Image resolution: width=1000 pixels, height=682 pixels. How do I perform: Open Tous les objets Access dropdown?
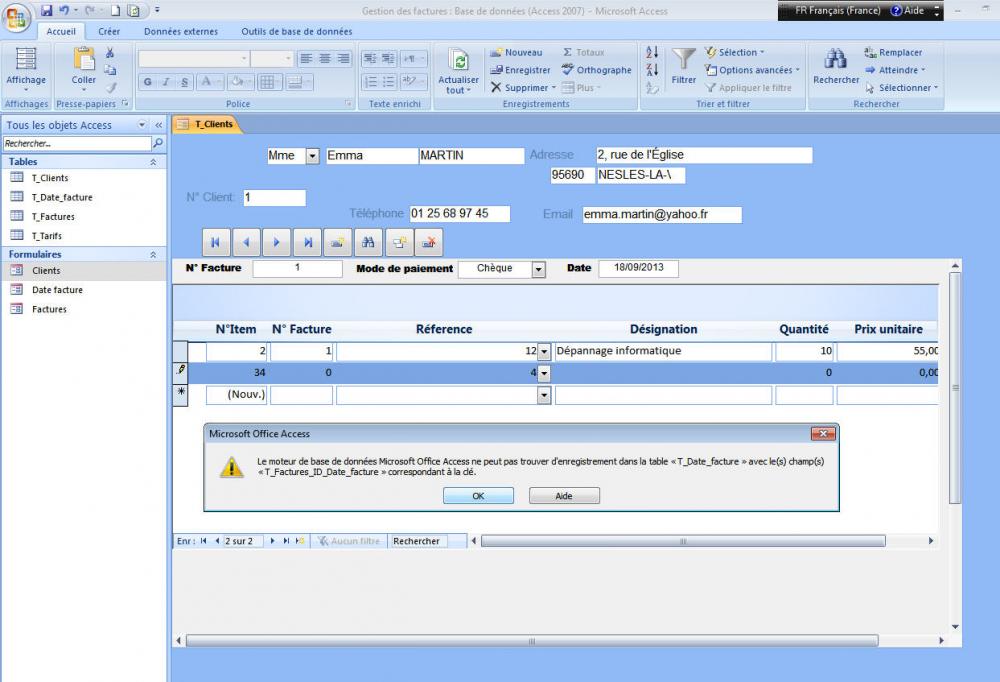tap(142, 125)
